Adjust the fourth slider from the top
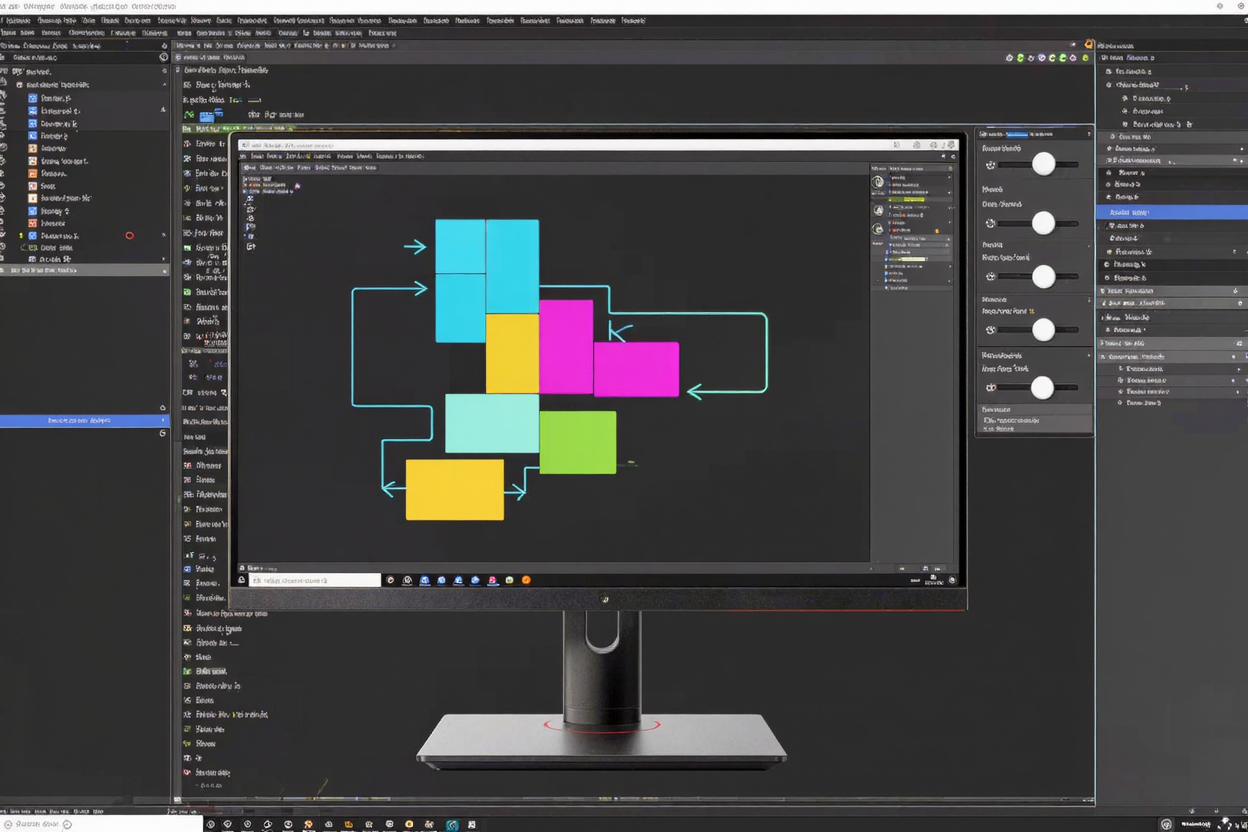 pos(1043,330)
